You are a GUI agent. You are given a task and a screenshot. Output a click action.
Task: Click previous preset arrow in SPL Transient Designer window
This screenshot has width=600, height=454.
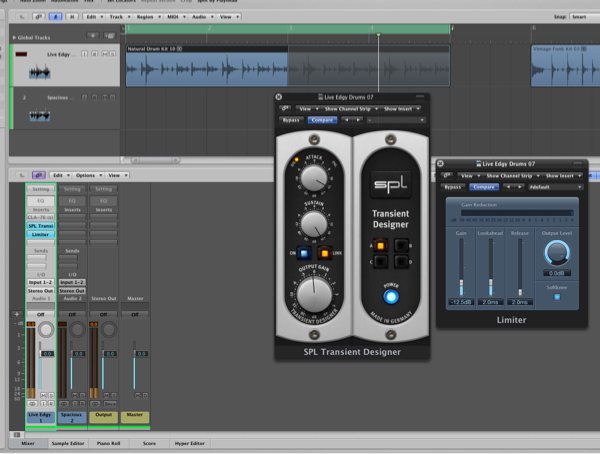coord(347,120)
